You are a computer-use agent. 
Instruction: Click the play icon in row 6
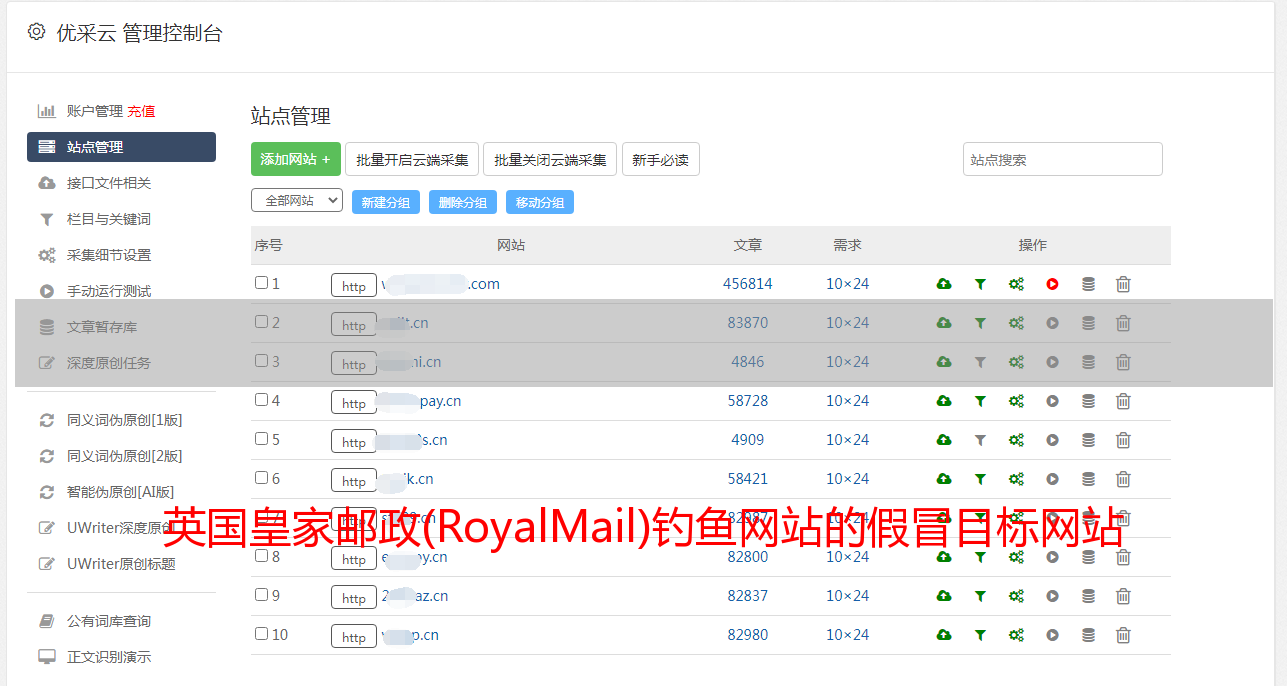(1052, 479)
